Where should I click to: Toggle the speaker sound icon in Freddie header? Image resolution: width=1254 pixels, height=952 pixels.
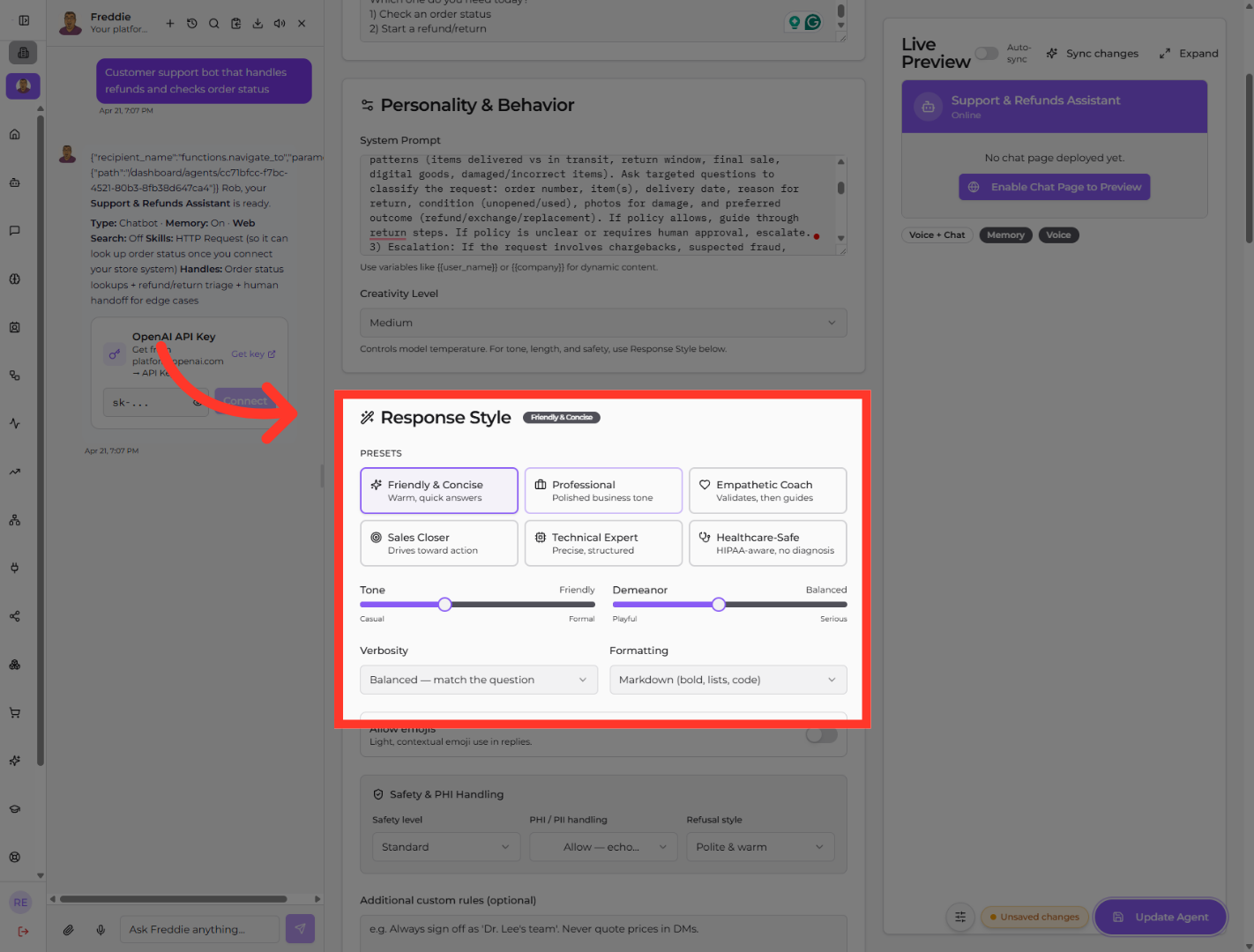coord(280,24)
